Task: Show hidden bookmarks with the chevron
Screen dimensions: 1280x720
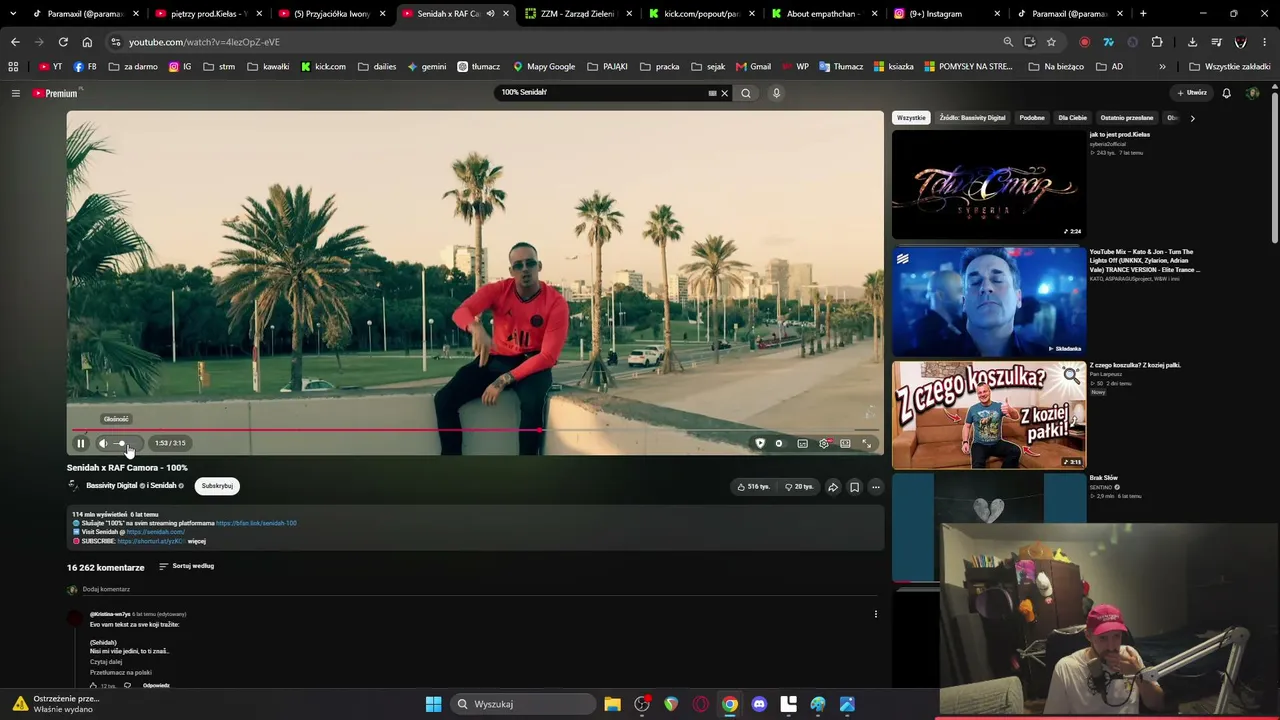Action: [x=1162, y=67]
